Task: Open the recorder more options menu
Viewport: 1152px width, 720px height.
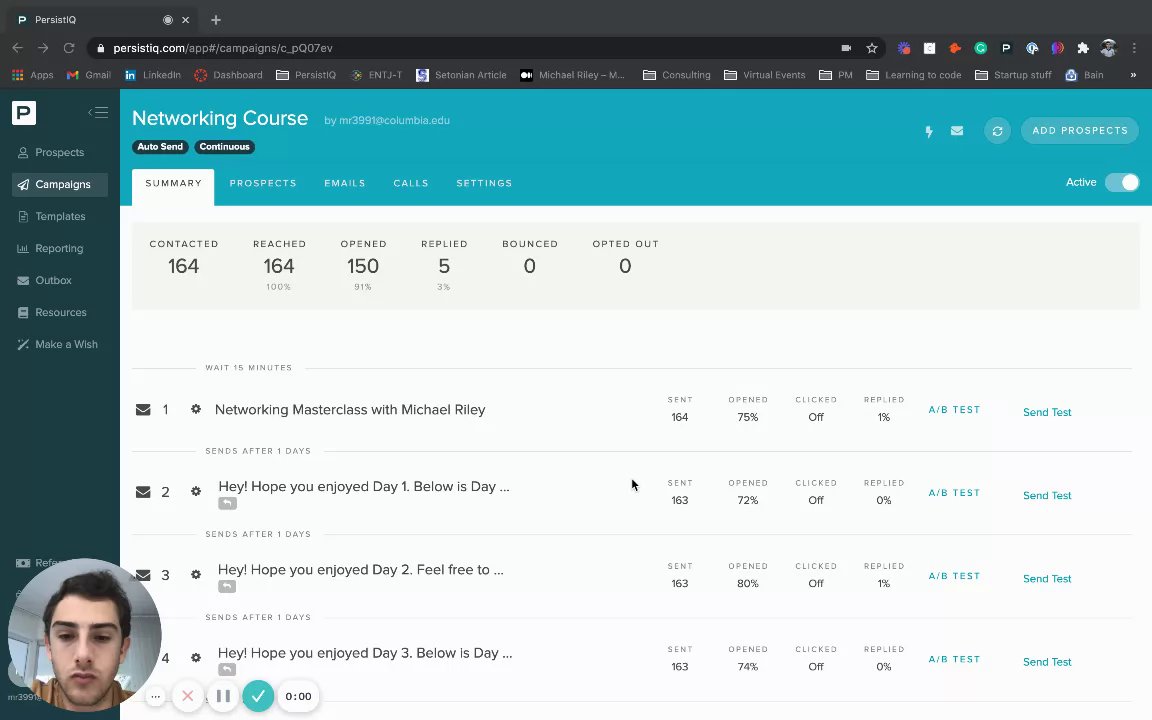Action: coord(155,696)
